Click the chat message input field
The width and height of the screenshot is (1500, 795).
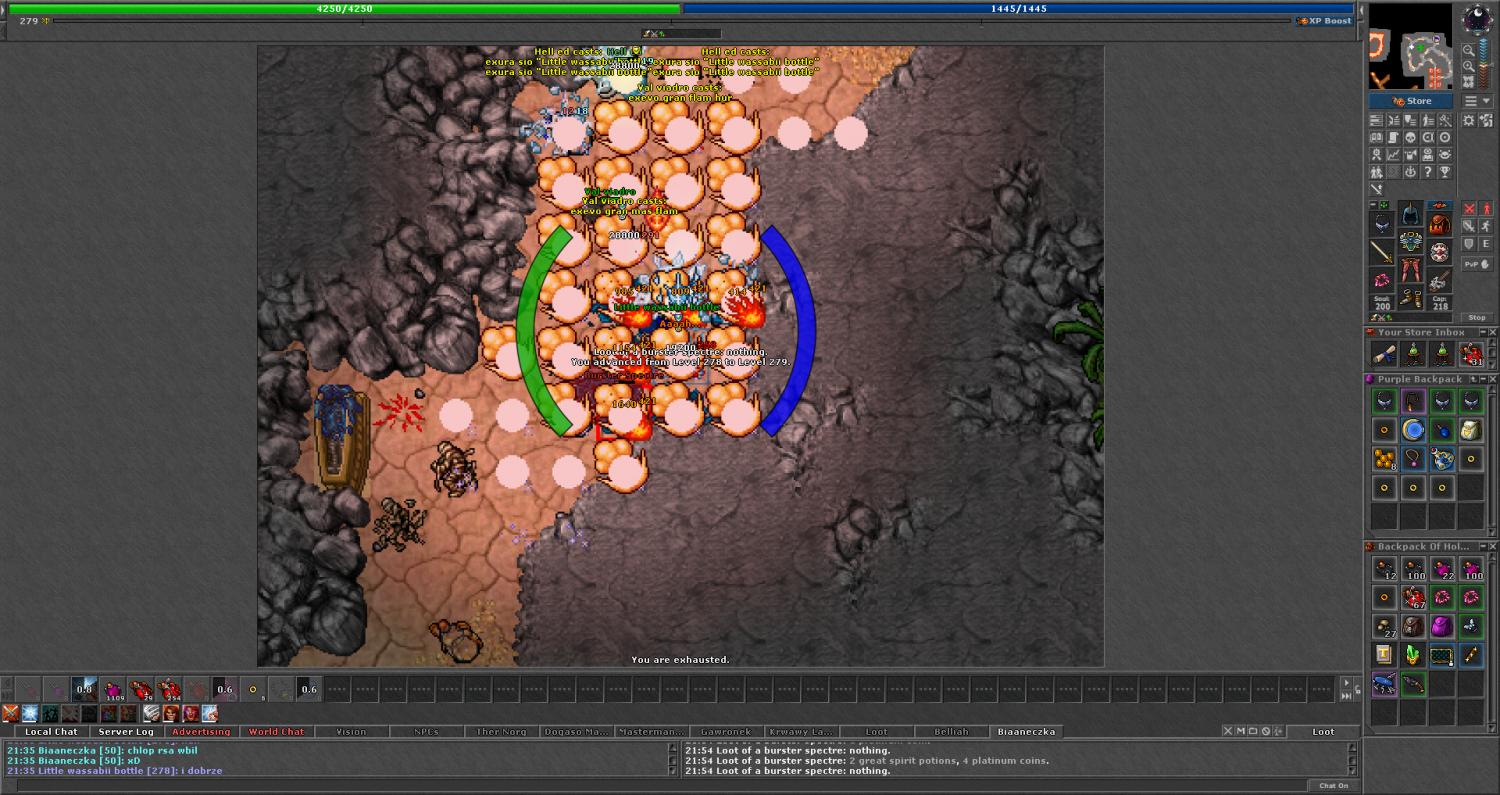coord(660,785)
